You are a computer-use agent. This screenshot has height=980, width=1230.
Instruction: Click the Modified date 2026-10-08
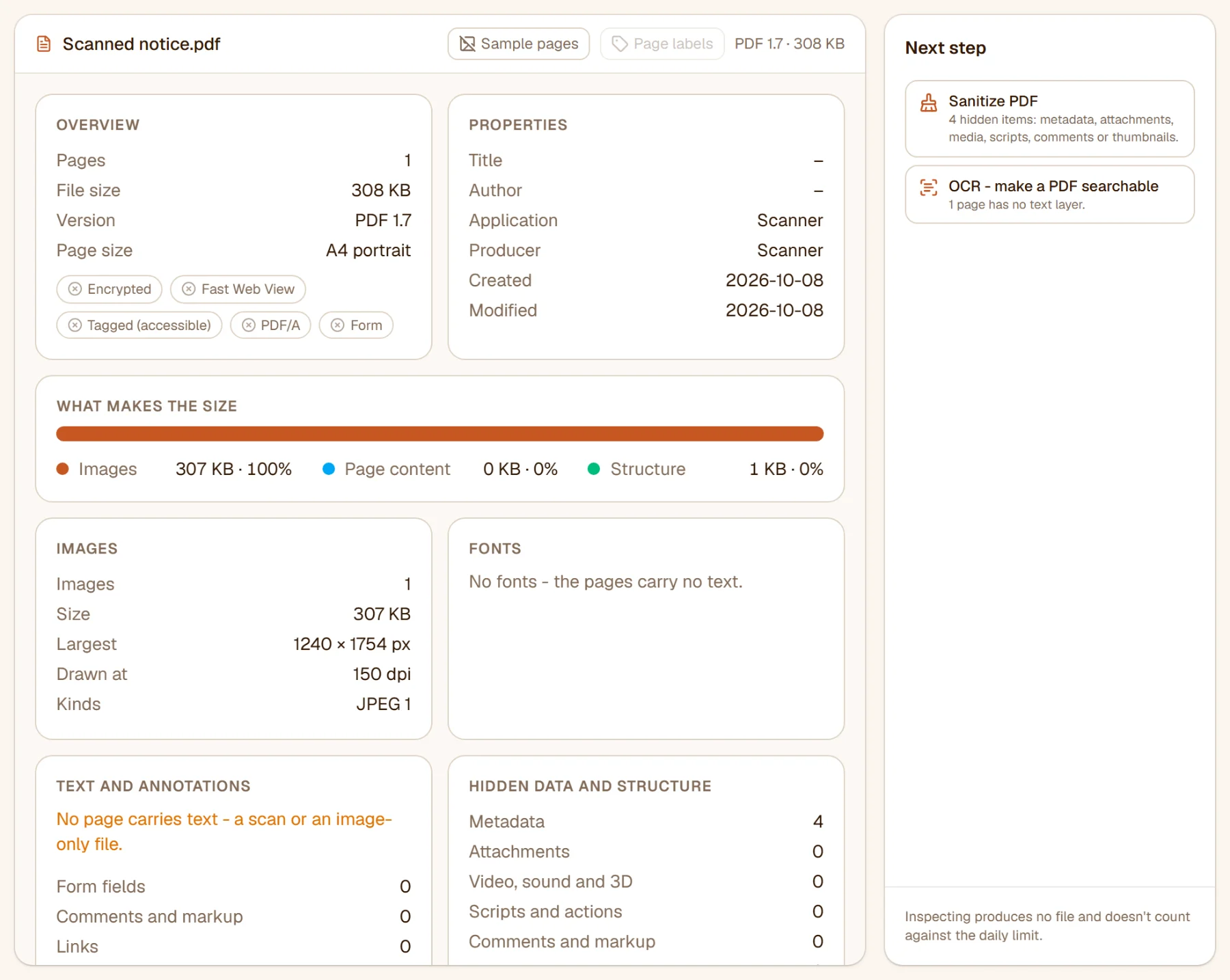(x=774, y=310)
